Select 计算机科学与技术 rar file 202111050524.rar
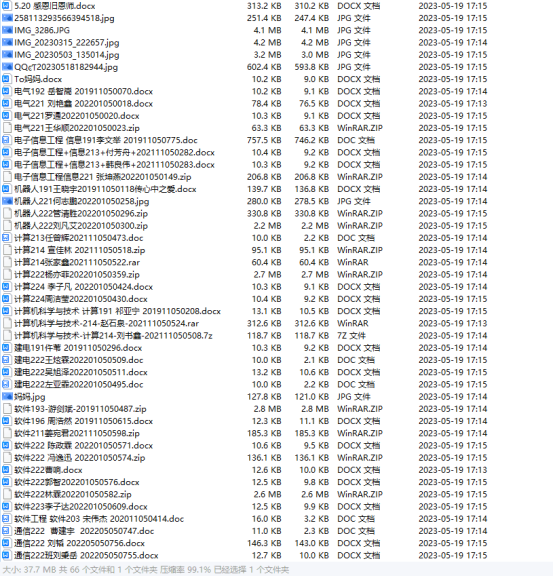 [x=106, y=323]
